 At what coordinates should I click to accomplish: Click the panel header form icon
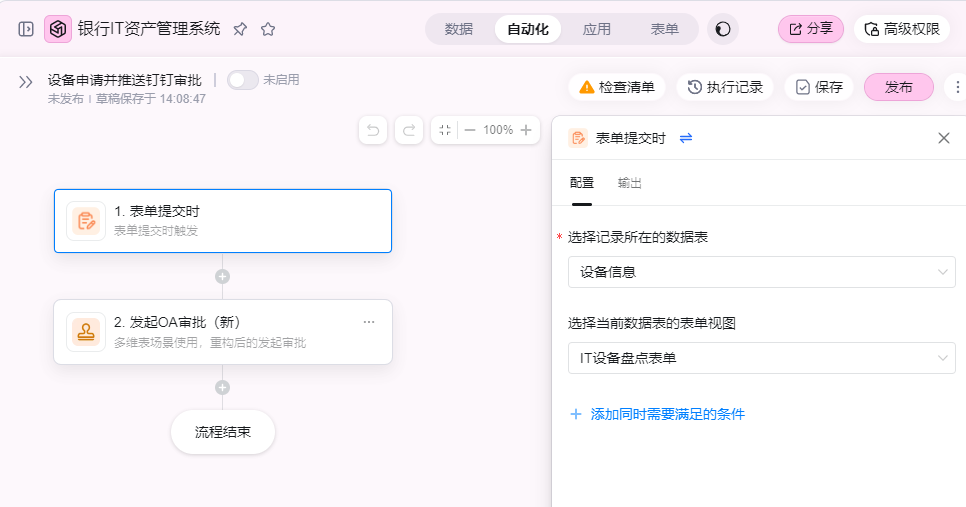tap(578, 138)
